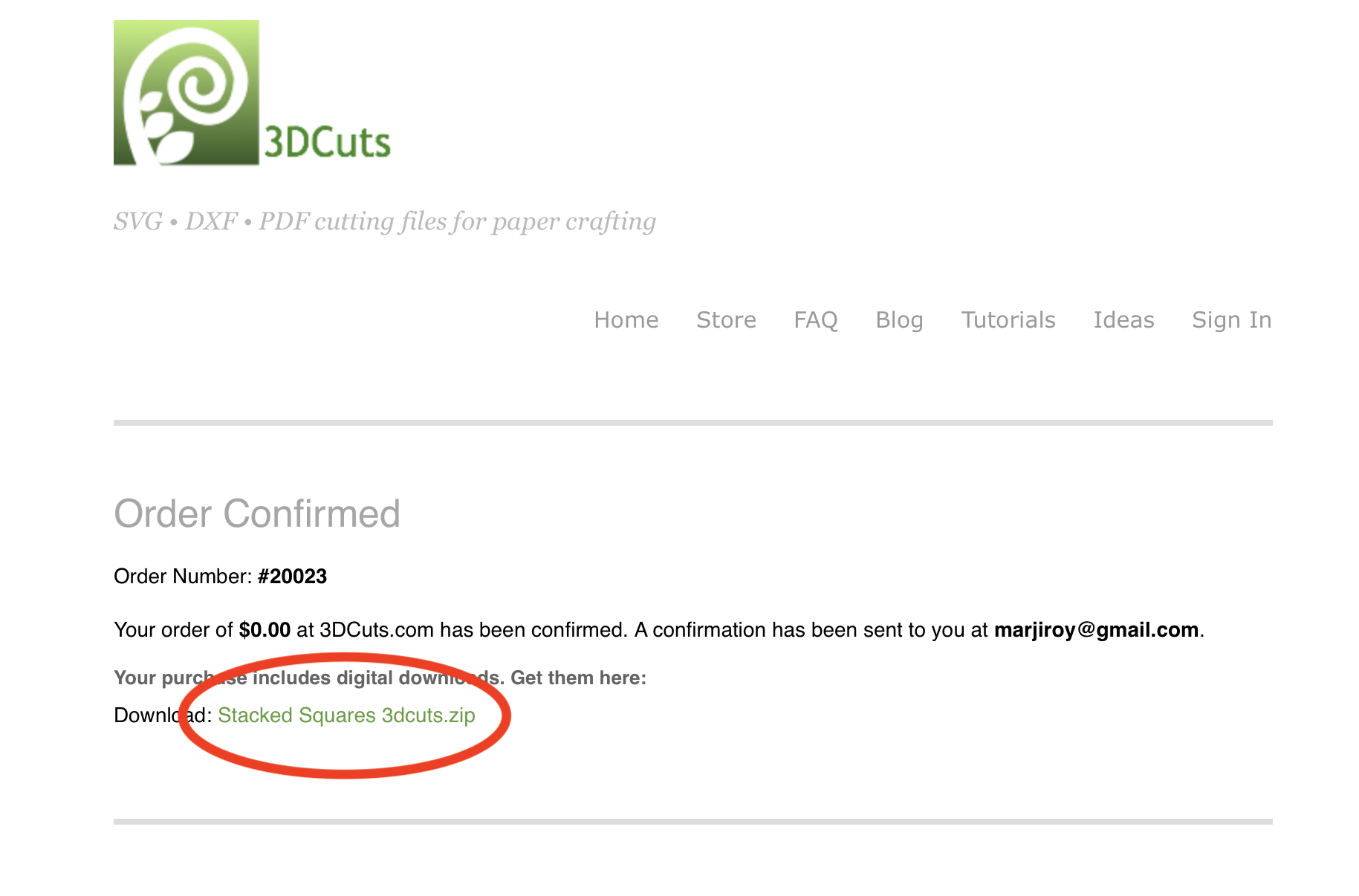
Task: Click the 3DCuts.com text in confirmation
Action: tap(376, 630)
